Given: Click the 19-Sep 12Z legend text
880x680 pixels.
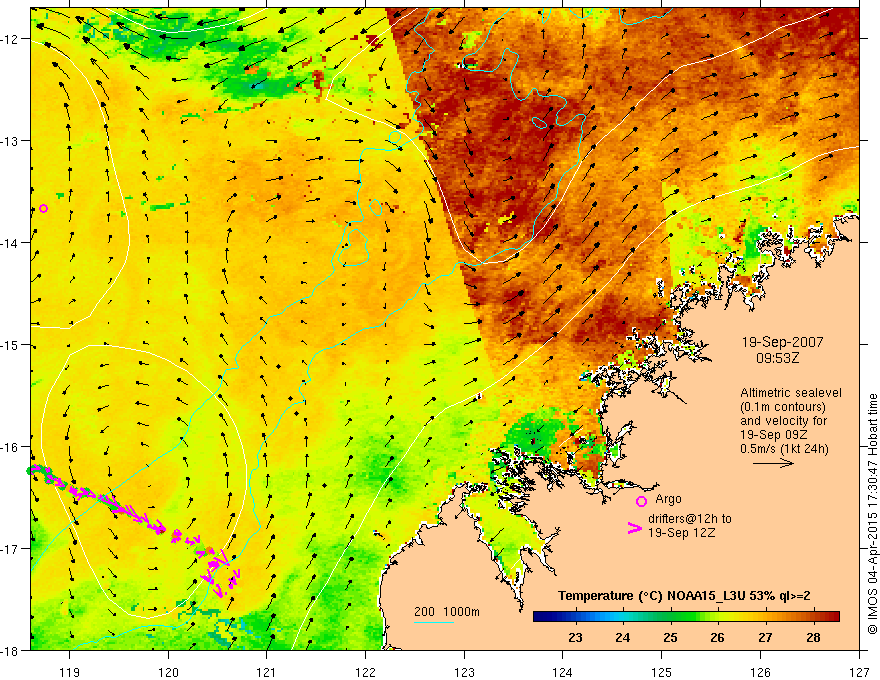Looking at the screenshot, I should click(x=681, y=533).
